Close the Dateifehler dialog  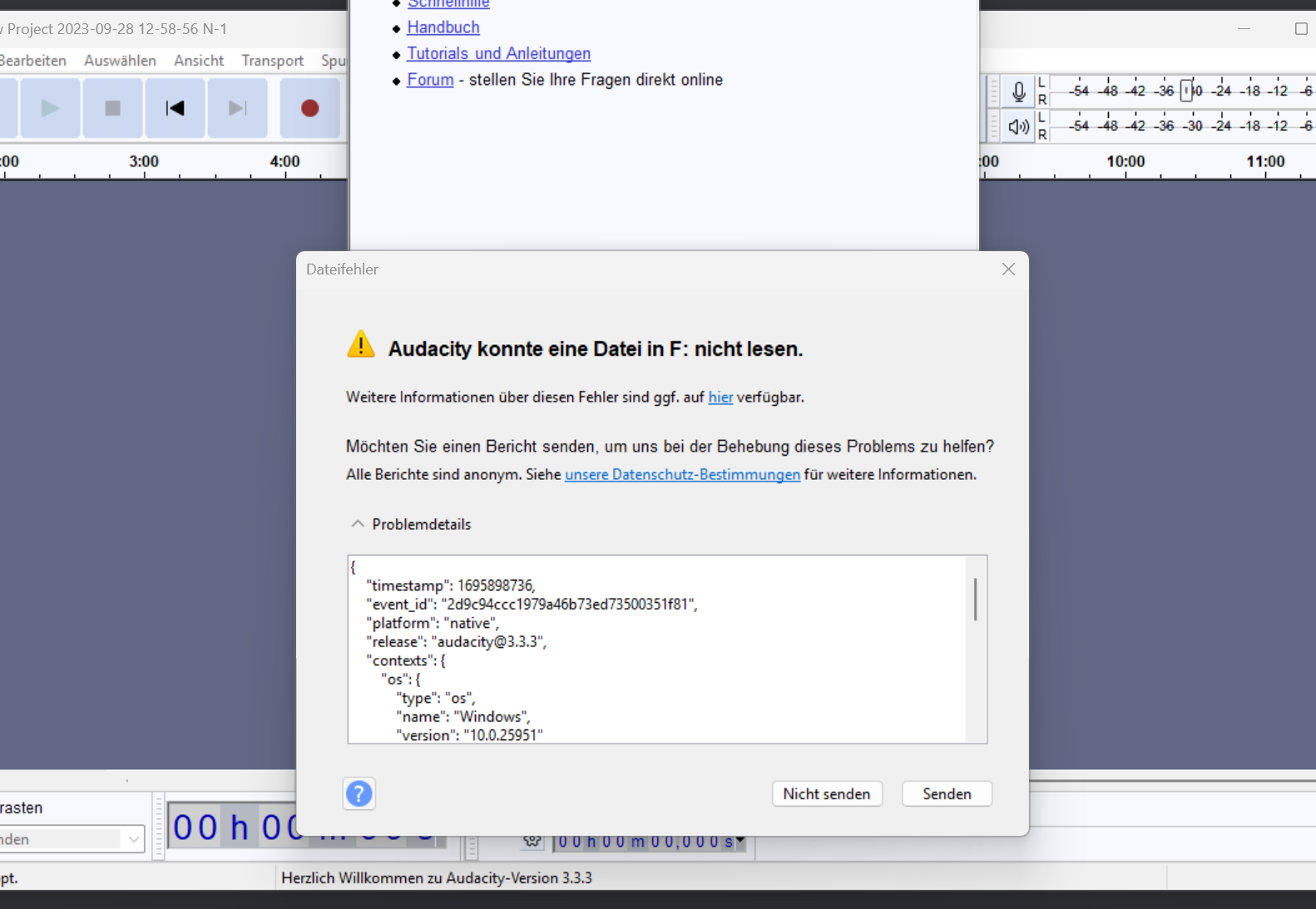pos(1008,269)
